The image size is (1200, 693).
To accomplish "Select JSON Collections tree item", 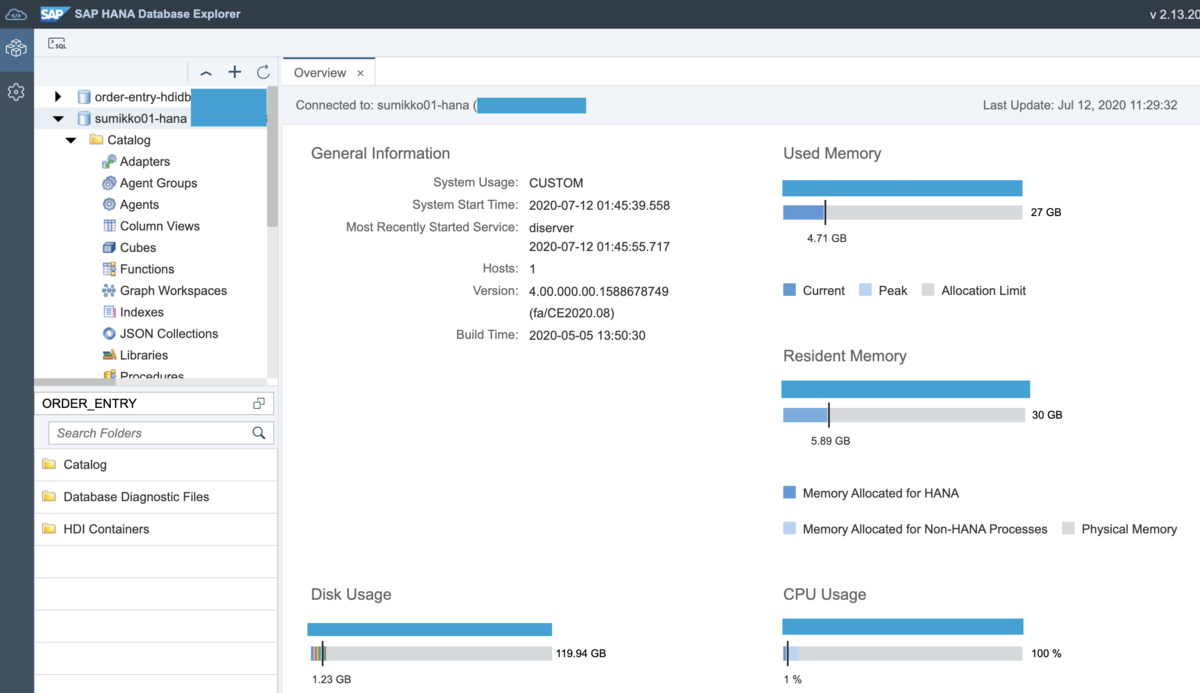I will (169, 333).
